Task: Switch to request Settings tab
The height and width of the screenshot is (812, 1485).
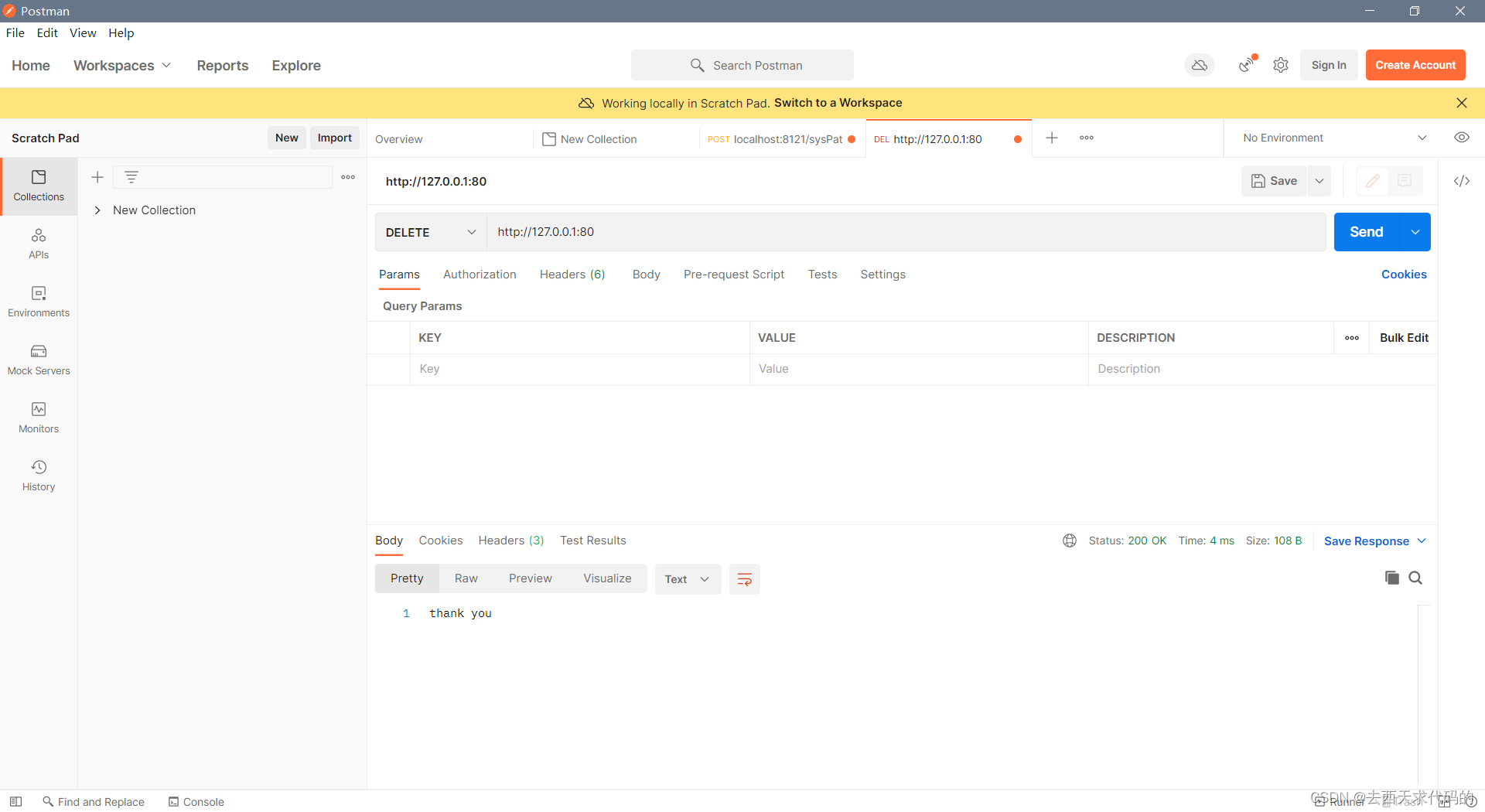Action: 883,275
